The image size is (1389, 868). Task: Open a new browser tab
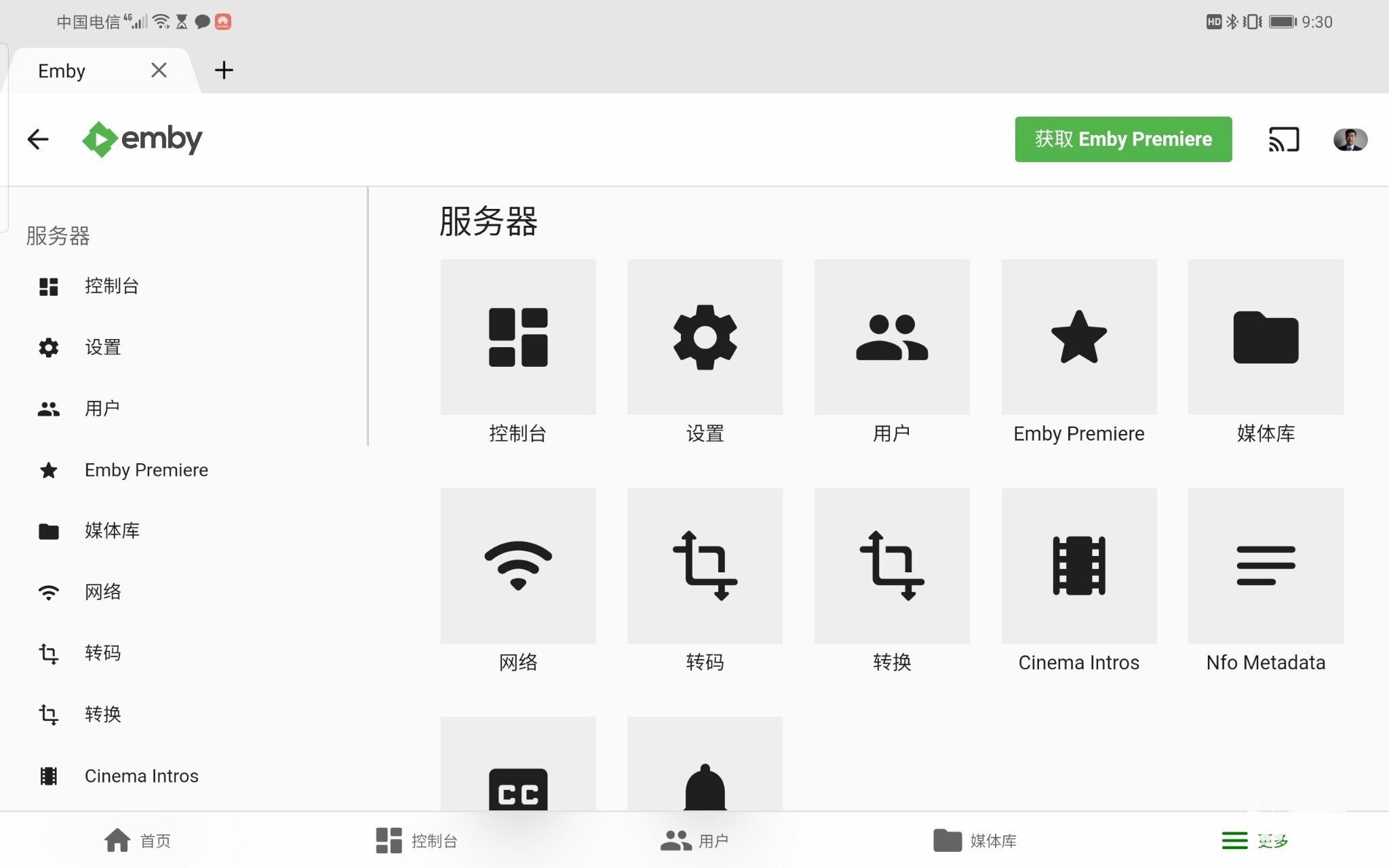point(224,70)
